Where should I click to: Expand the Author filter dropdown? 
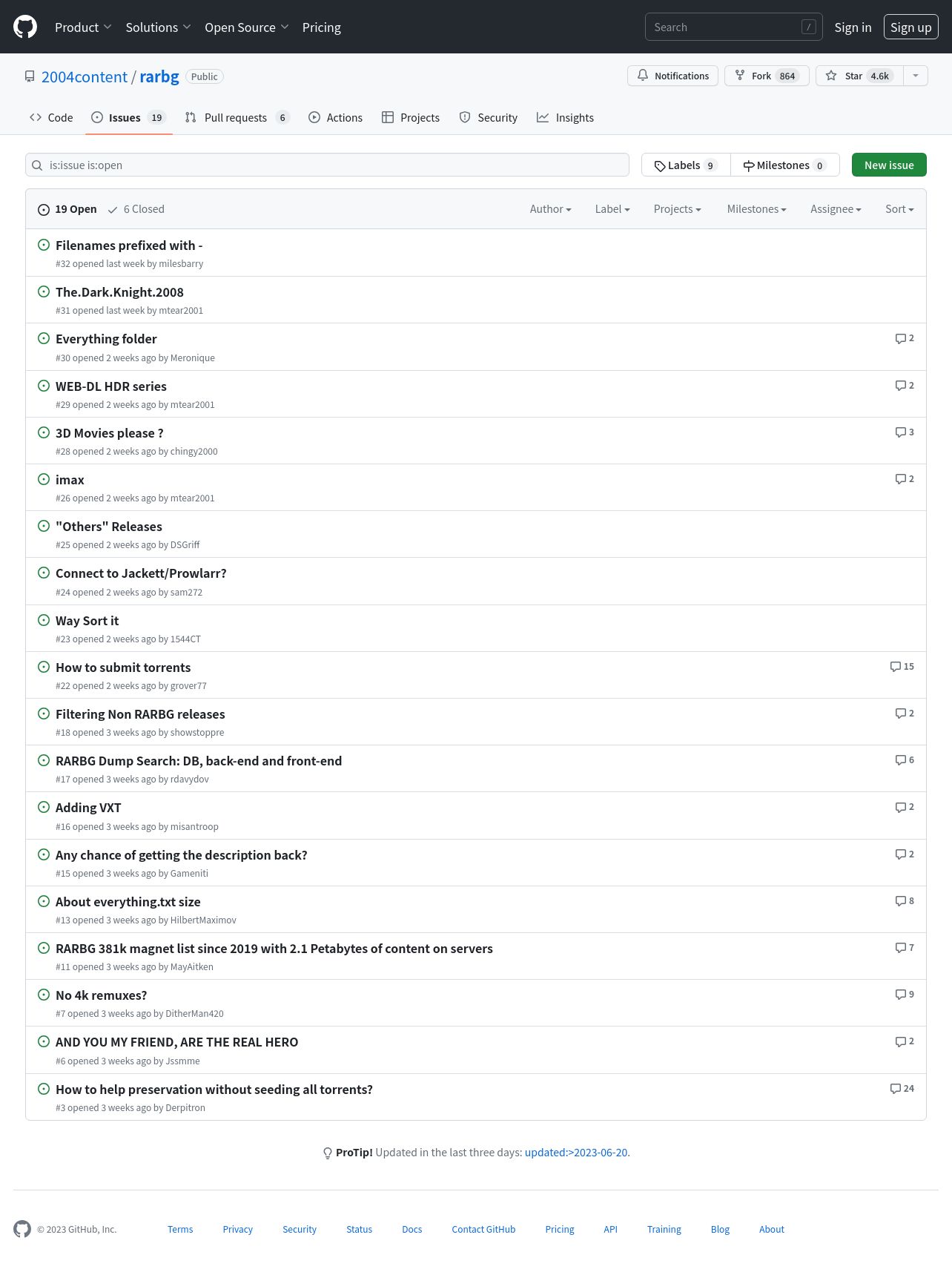click(x=550, y=209)
